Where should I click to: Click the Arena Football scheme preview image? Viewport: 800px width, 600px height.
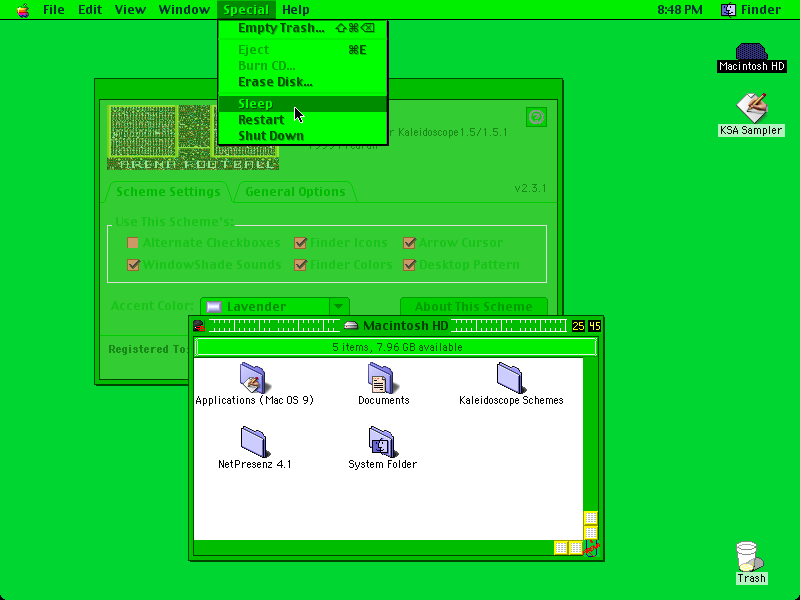click(x=193, y=137)
